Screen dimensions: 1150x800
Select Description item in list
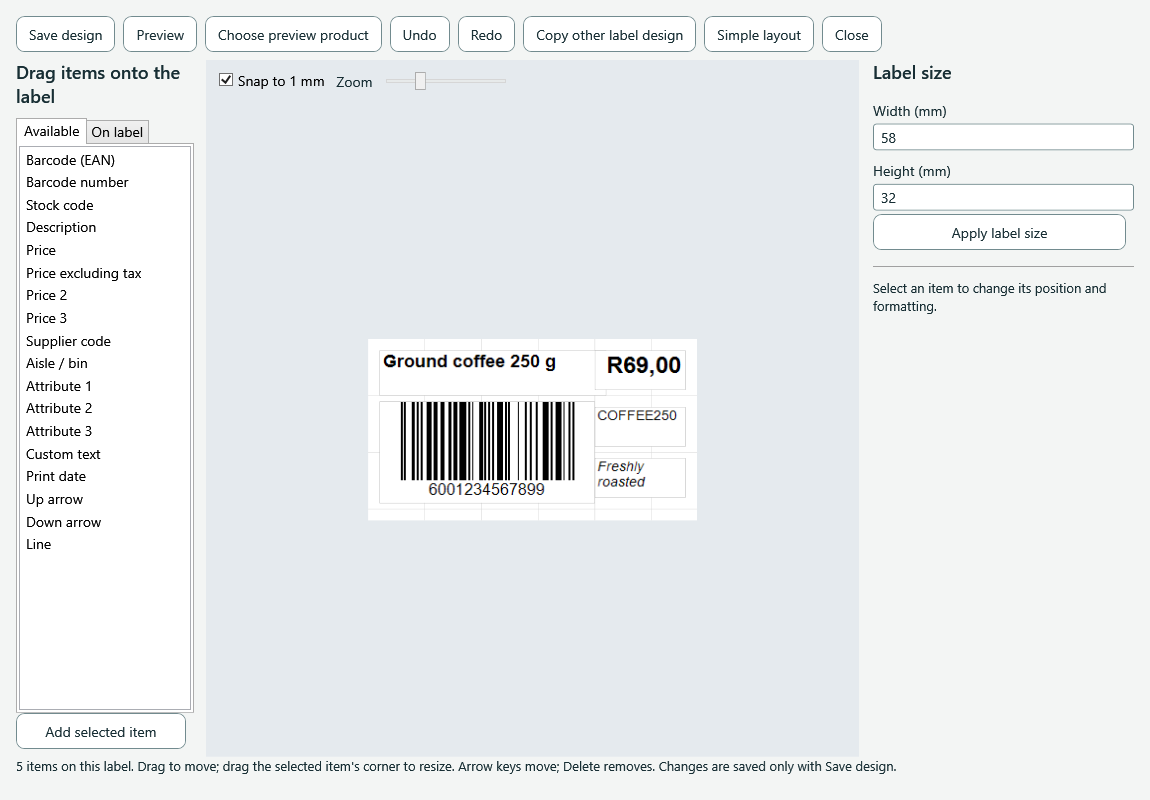105,227
